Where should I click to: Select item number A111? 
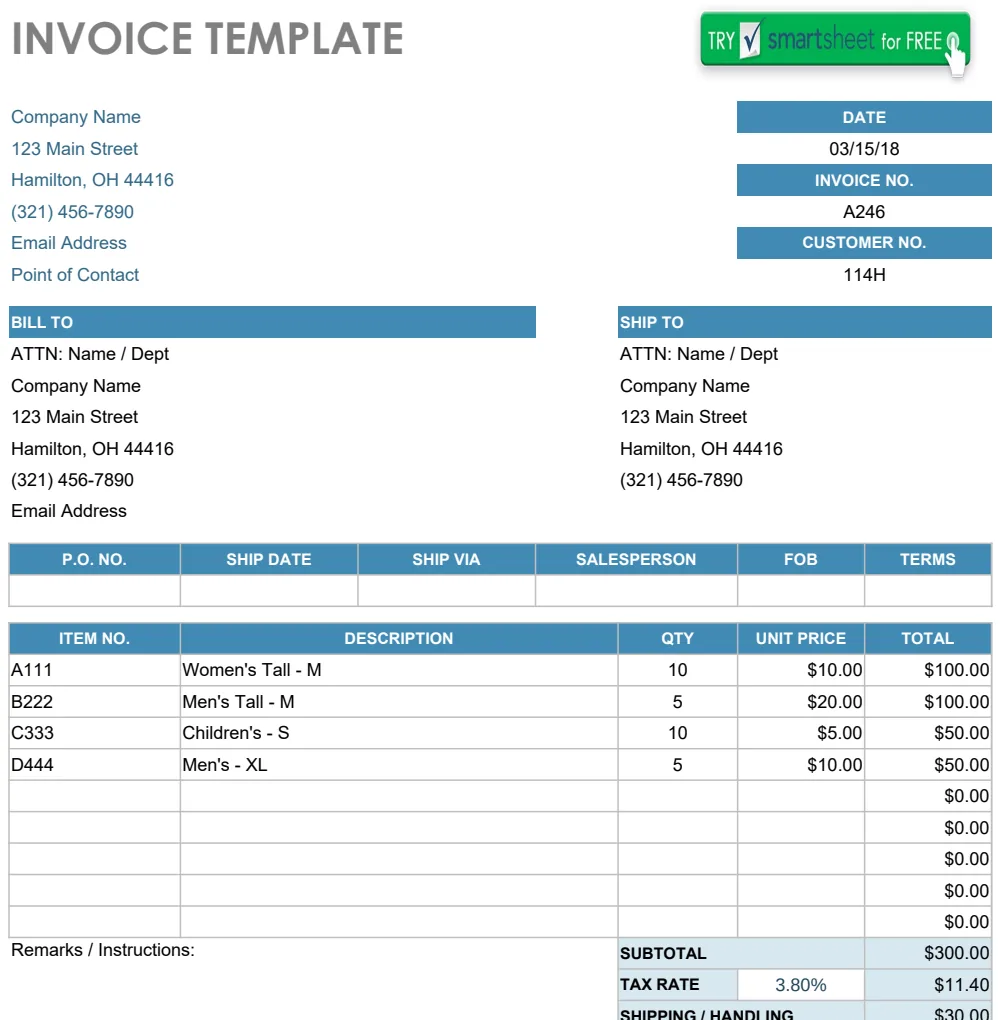point(32,670)
